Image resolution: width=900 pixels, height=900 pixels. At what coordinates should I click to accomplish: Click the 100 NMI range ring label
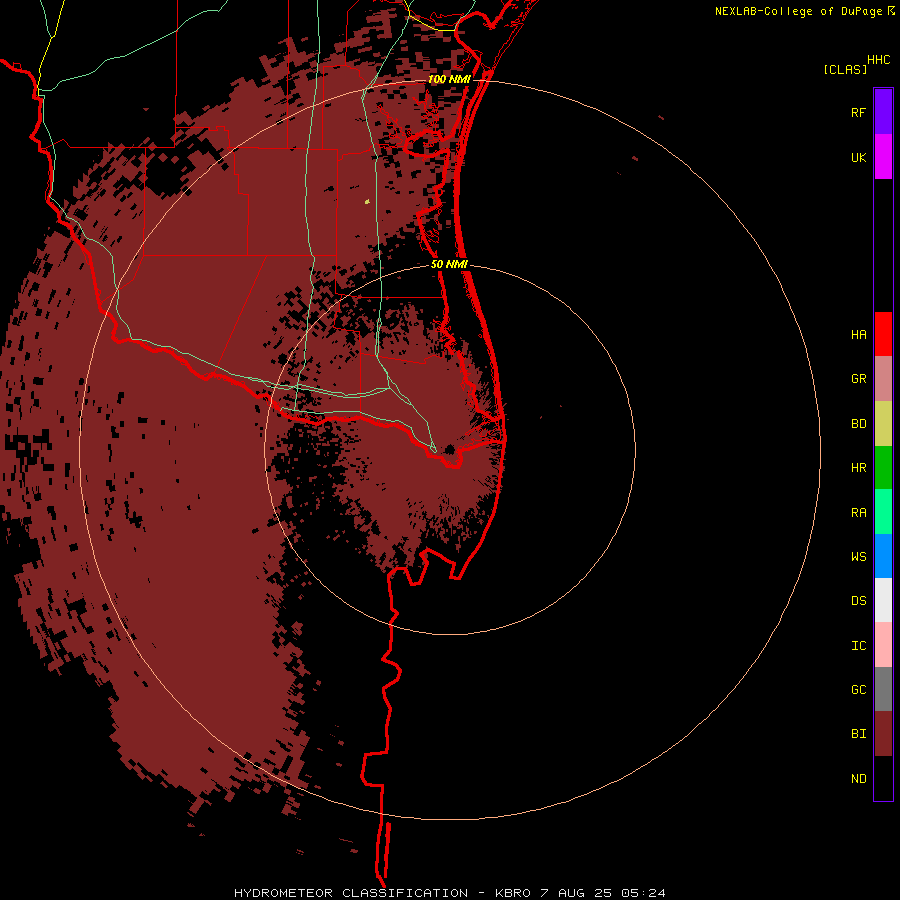click(449, 79)
